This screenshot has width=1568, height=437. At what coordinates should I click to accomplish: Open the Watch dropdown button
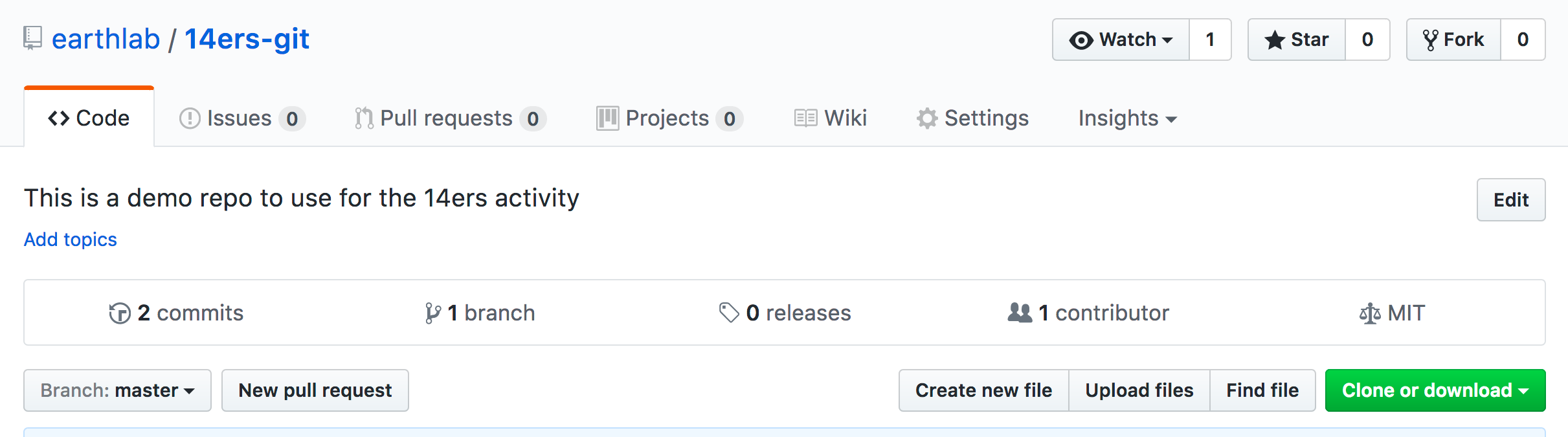pos(1121,39)
